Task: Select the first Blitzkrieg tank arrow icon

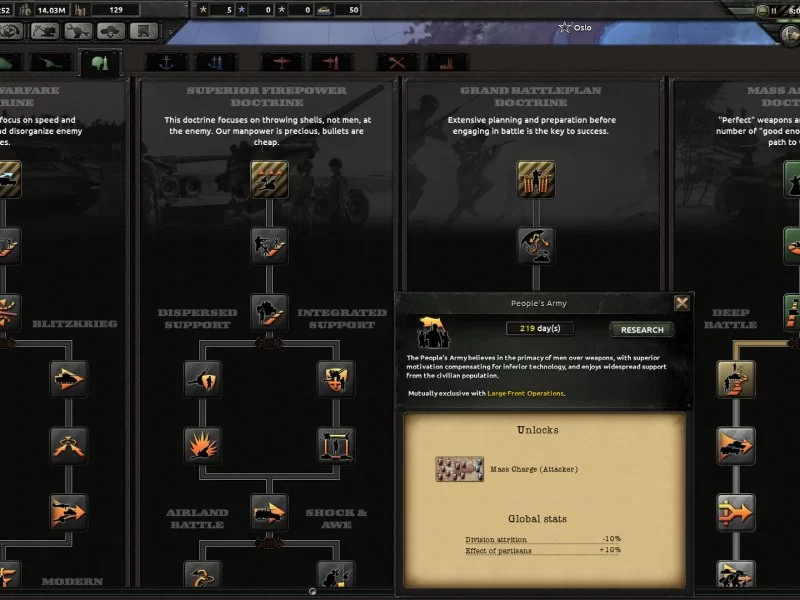Action: (x=69, y=379)
